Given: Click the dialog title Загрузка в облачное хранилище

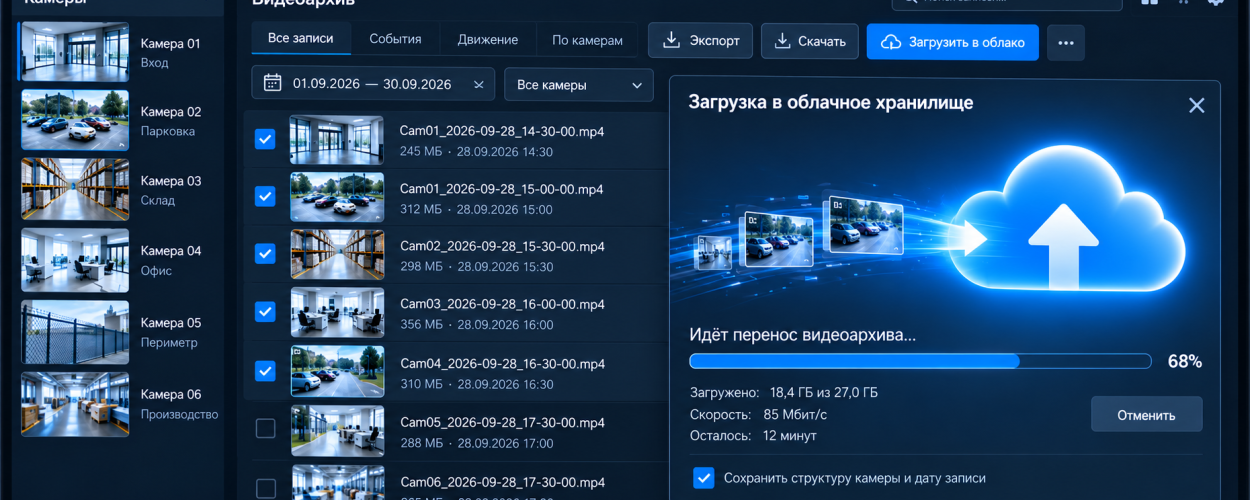Looking at the screenshot, I should pos(831,103).
